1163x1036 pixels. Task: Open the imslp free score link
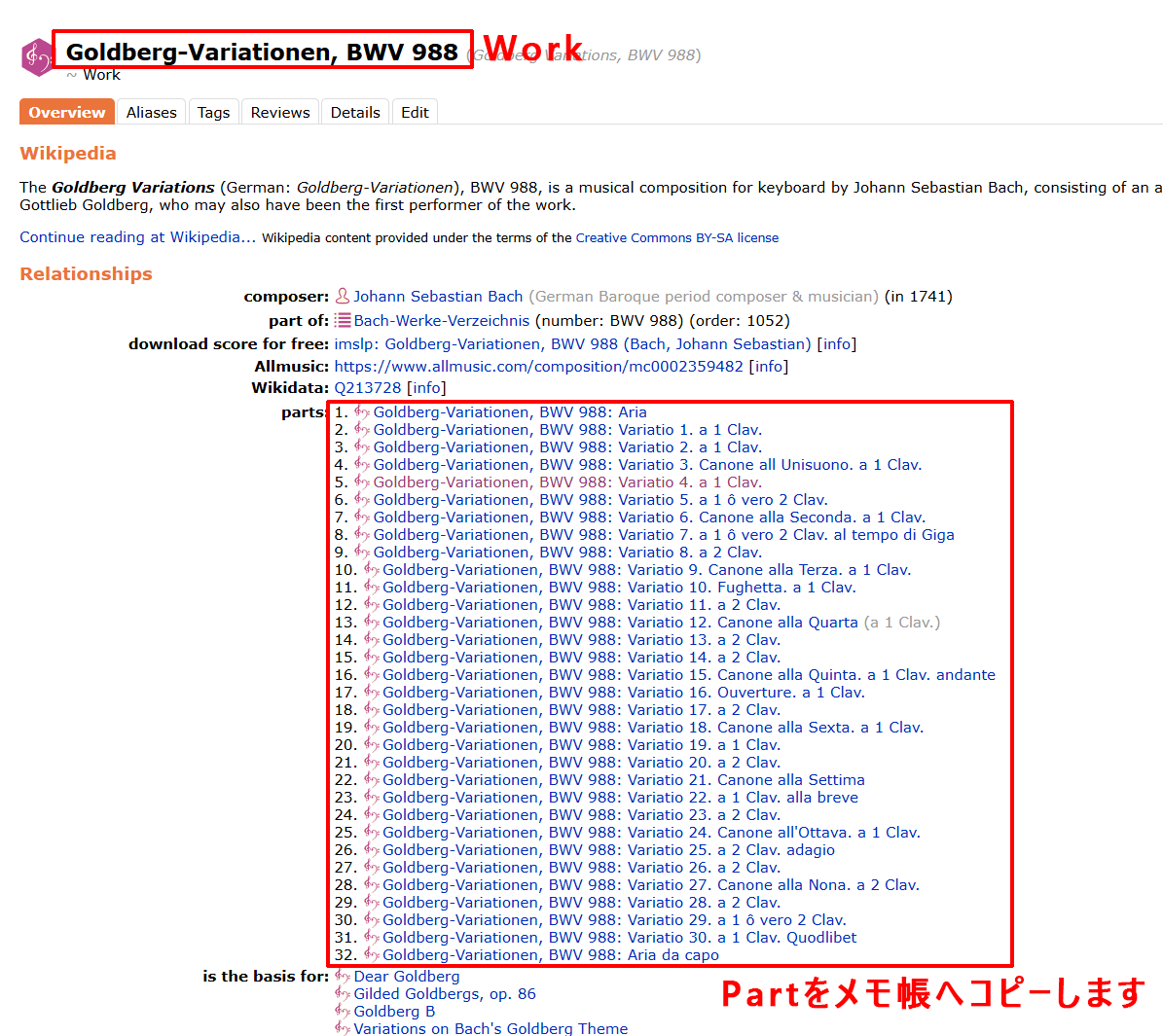coord(572,344)
